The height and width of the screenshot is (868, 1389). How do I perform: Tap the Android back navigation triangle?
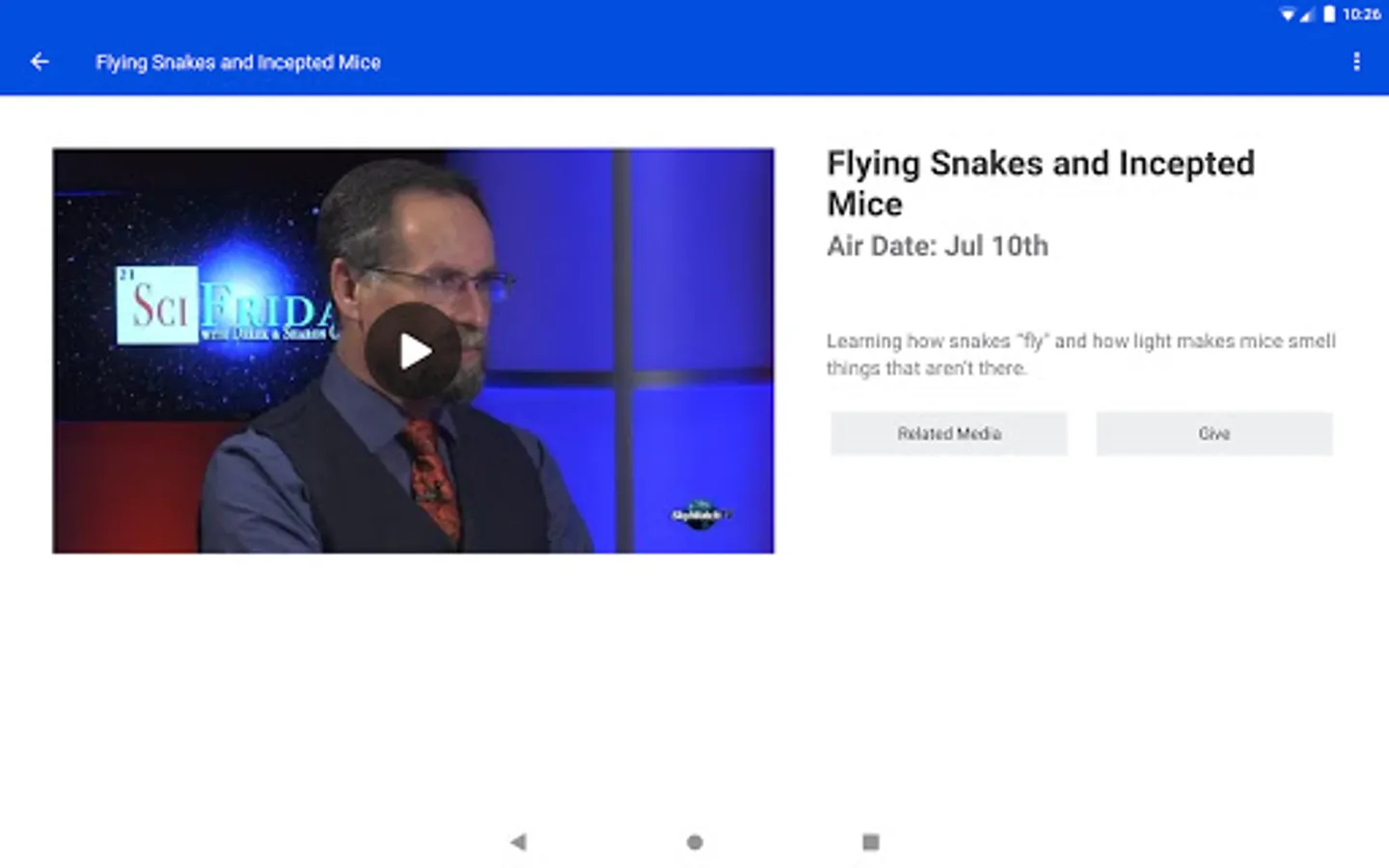[x=518, y=842]
